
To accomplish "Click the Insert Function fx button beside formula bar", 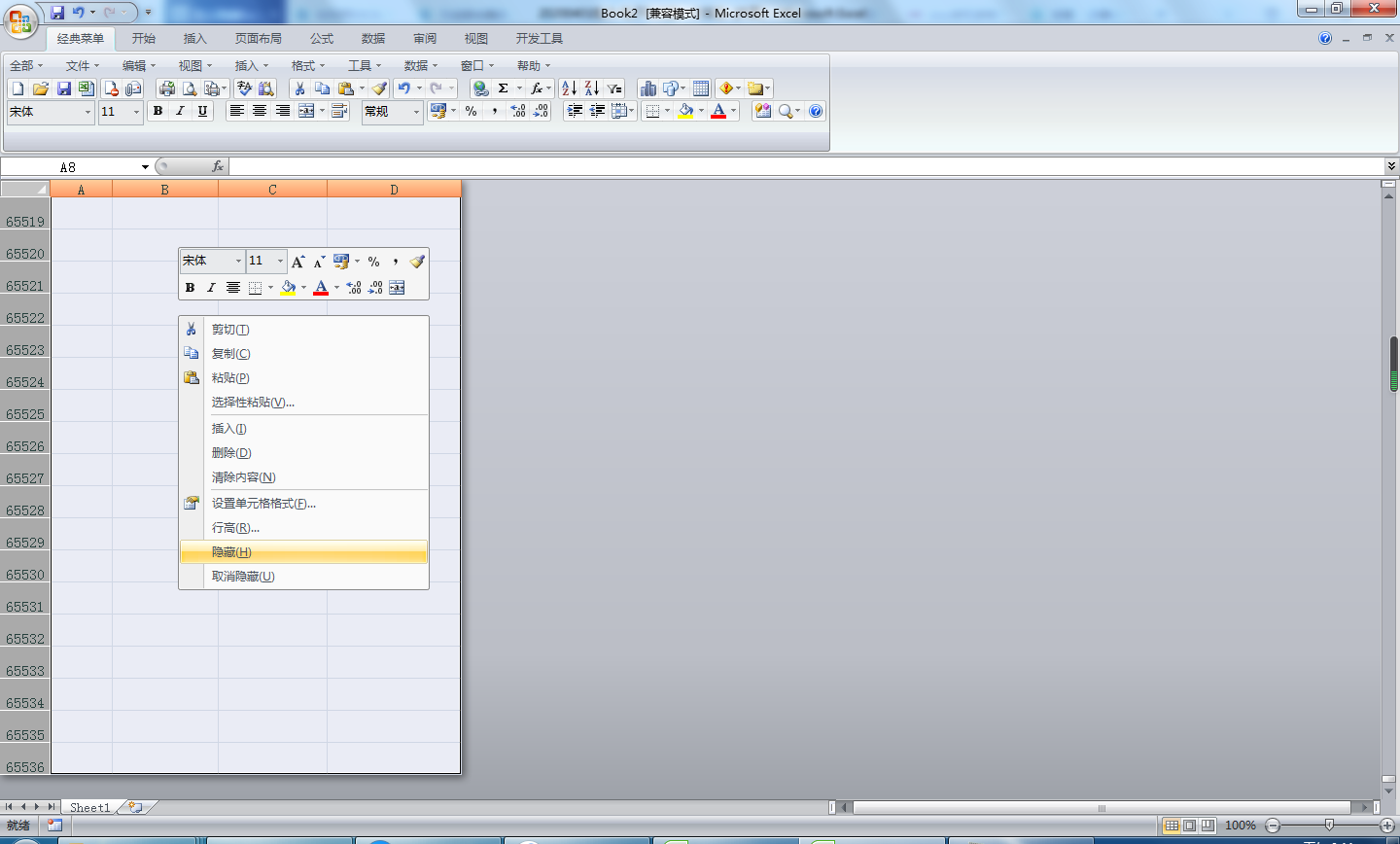I will coord(218,167).
